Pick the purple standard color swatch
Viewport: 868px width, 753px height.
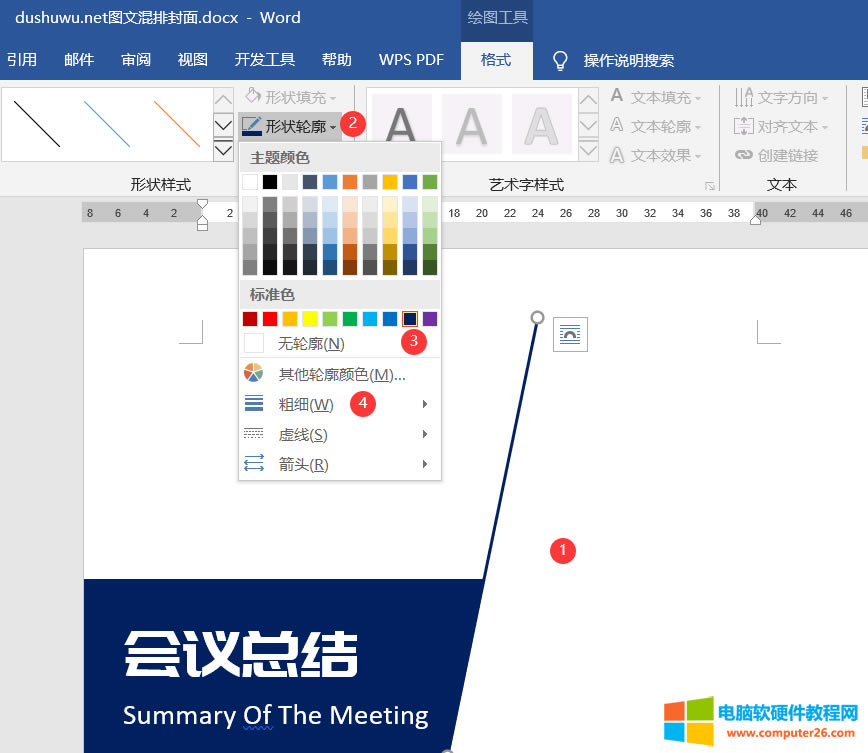(x=430, y=319)
